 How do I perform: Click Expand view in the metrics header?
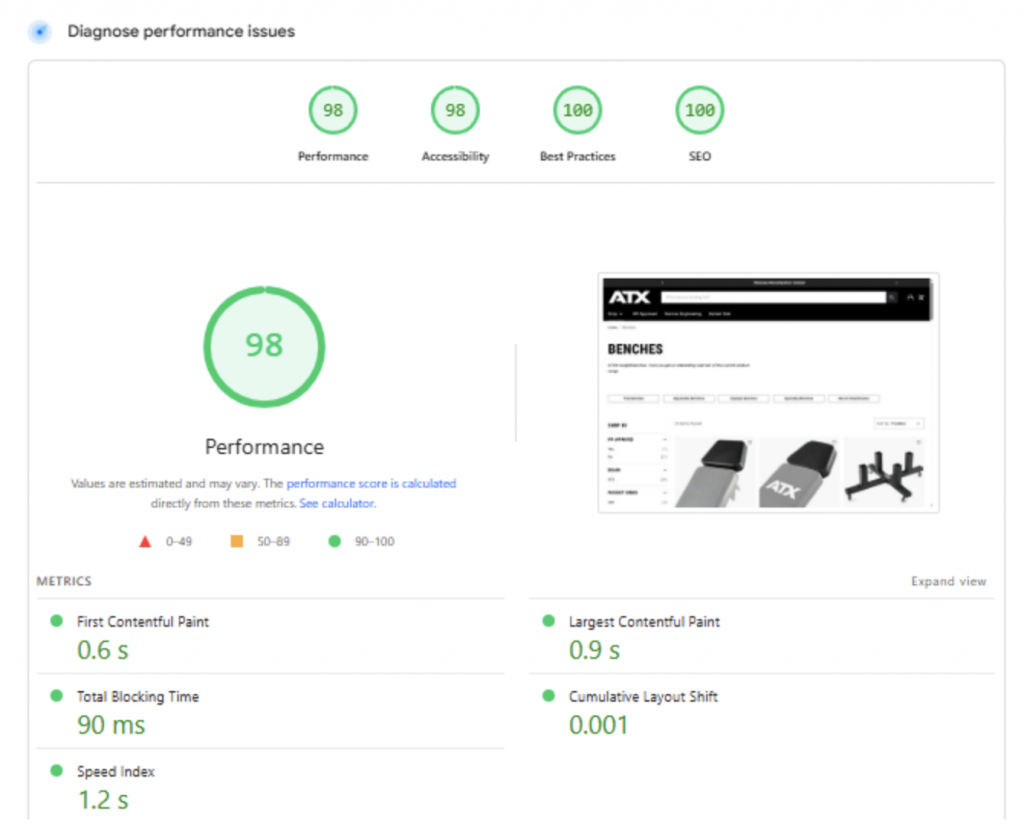click(x=948, y=581)
